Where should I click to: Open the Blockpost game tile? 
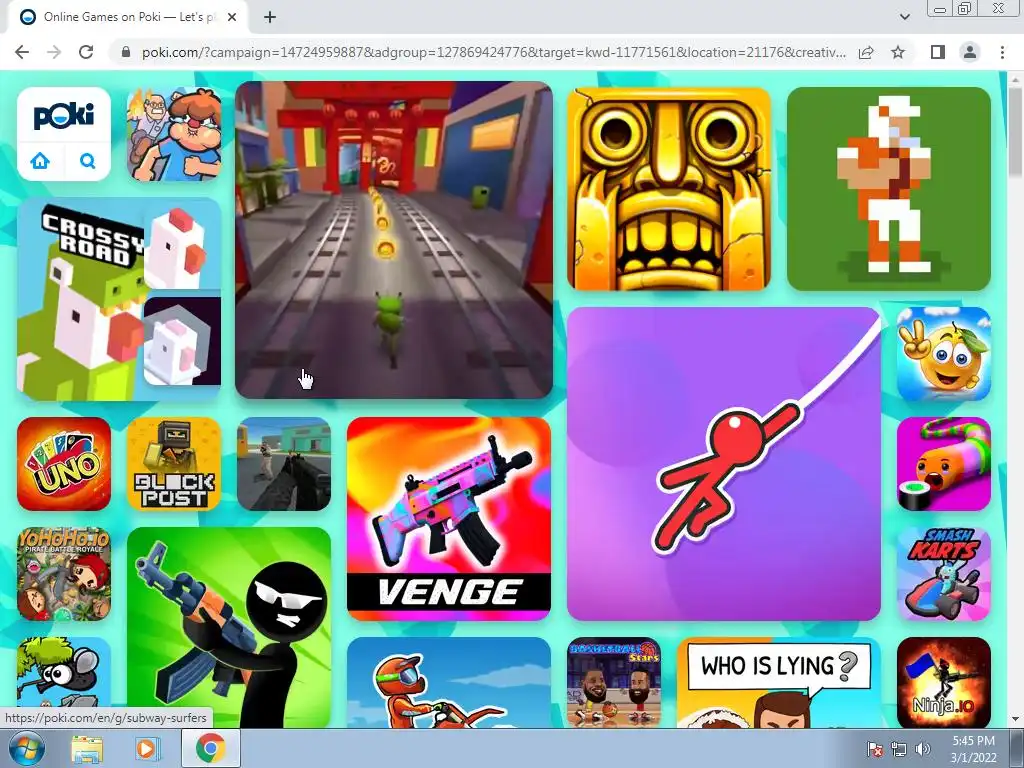pyautogui.click(x=174, y=464)
